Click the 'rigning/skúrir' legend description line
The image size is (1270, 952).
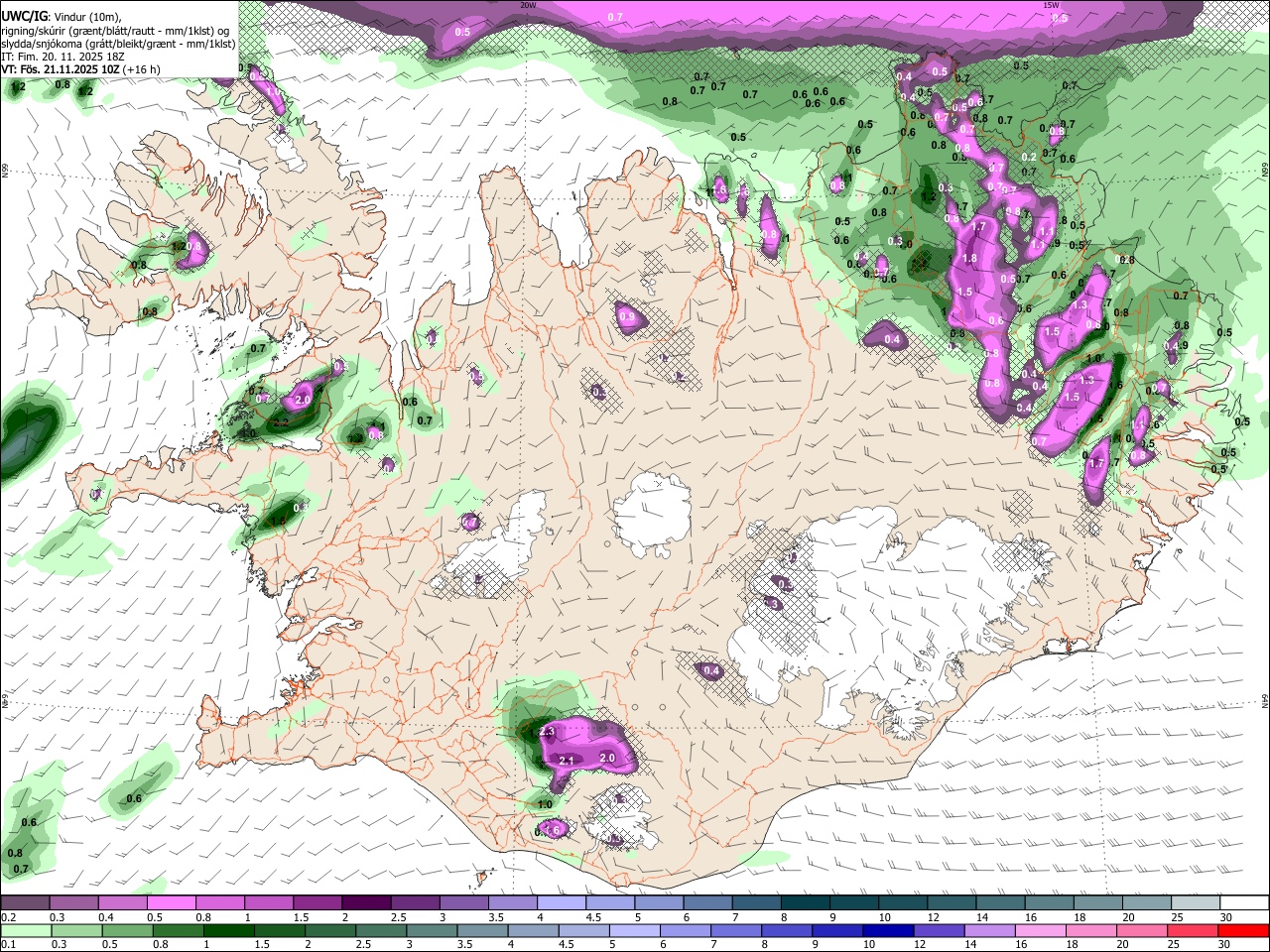(x=116, y=31)
